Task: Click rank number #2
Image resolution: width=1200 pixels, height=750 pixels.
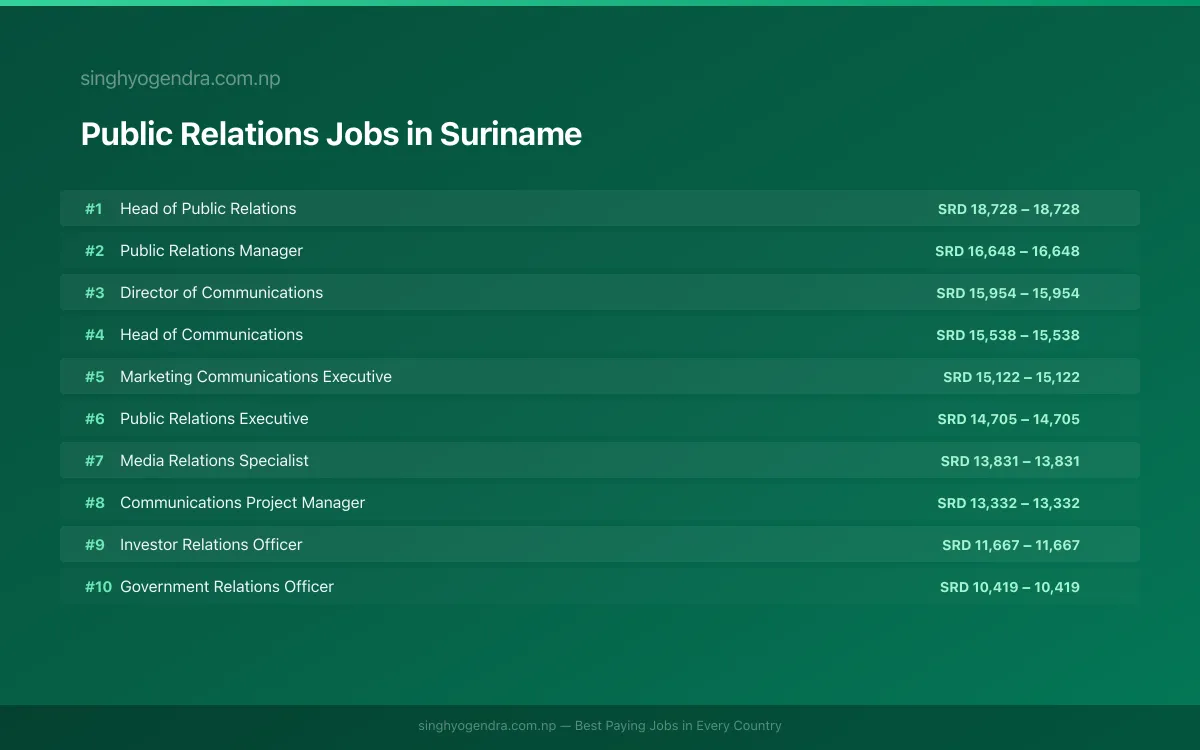Action: point(94,251)
